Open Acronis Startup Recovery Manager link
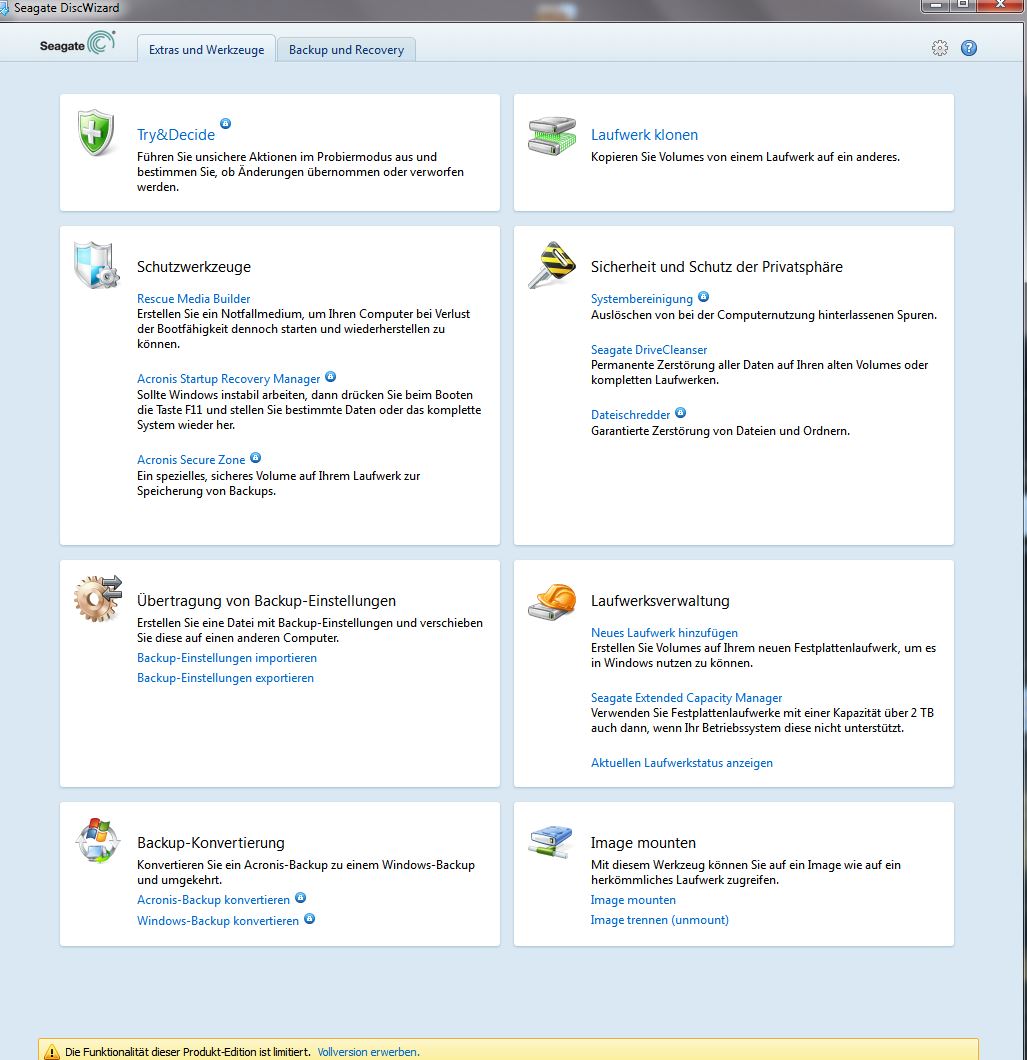 point(229,379)
